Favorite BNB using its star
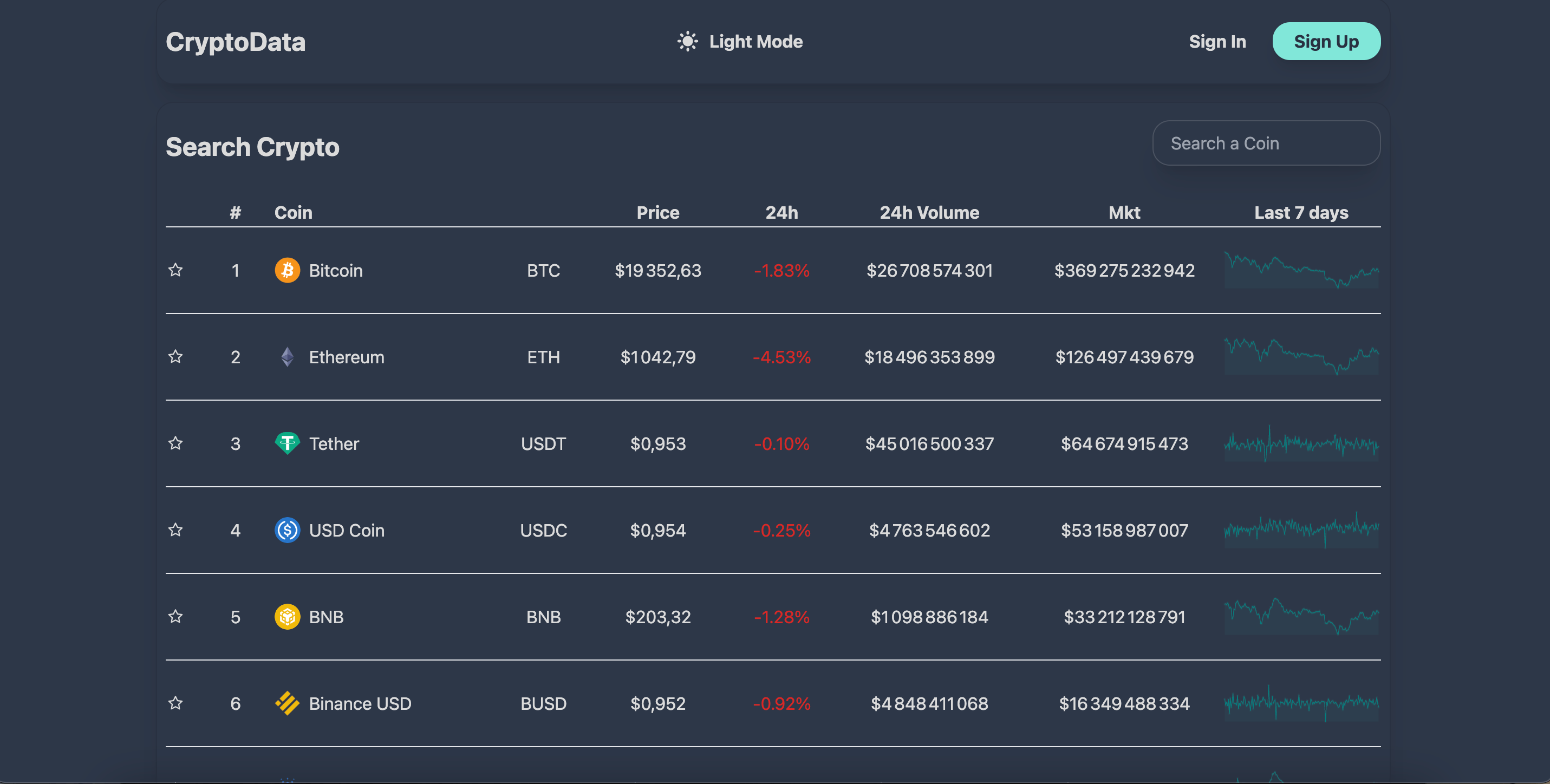1550x784 pixels. pos(175,617)
